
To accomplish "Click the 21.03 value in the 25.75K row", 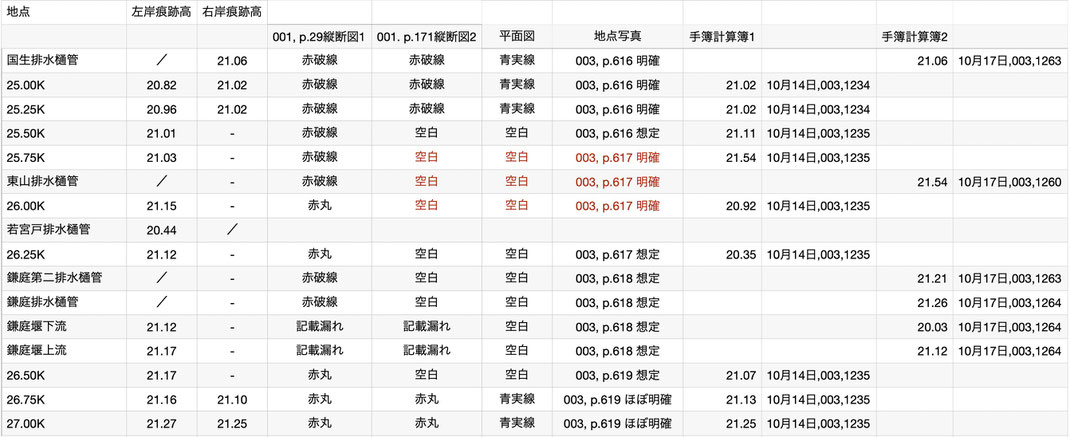I will (x=162, y=157).
